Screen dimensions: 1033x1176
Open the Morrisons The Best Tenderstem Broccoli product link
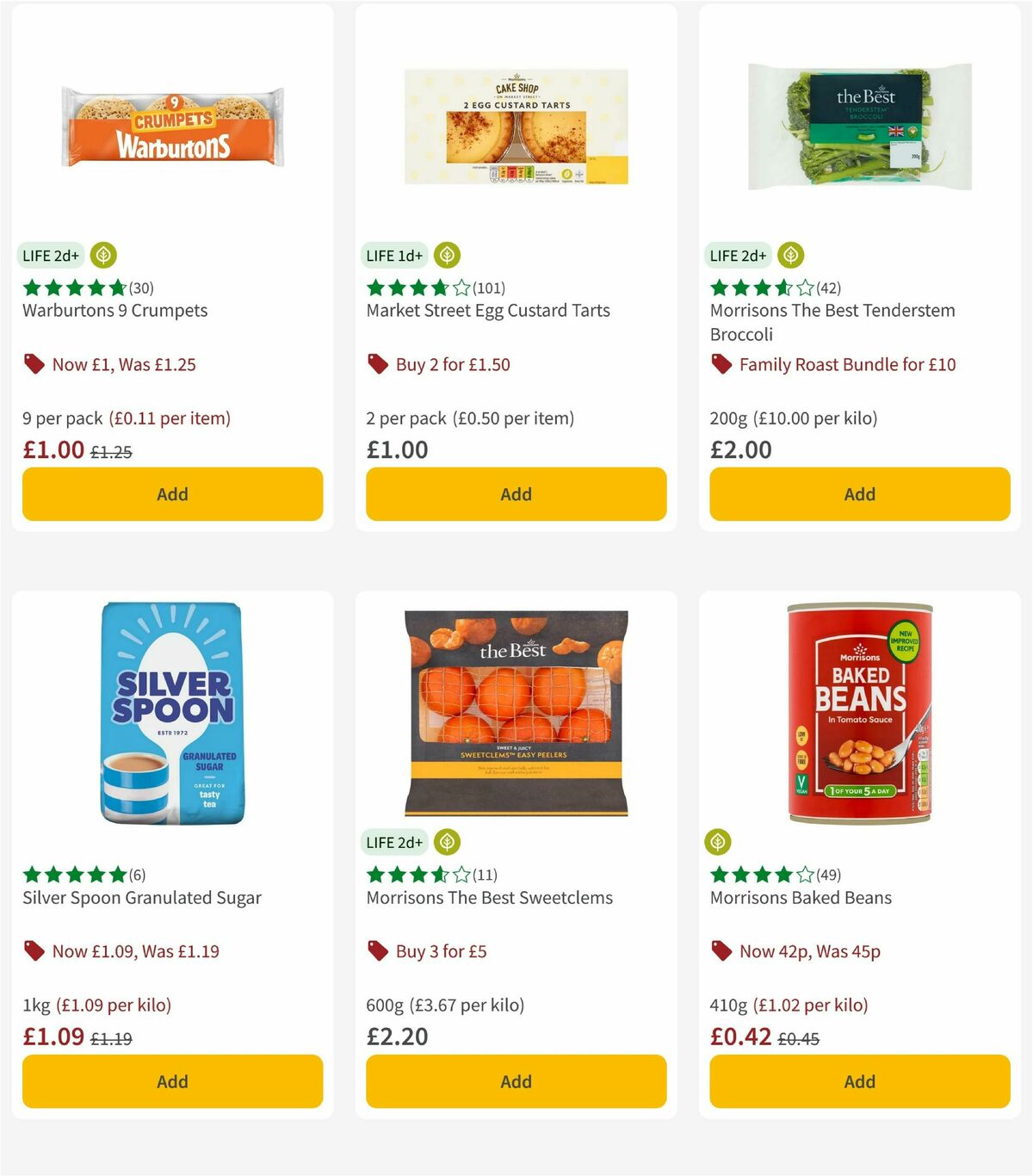(832, 322)
